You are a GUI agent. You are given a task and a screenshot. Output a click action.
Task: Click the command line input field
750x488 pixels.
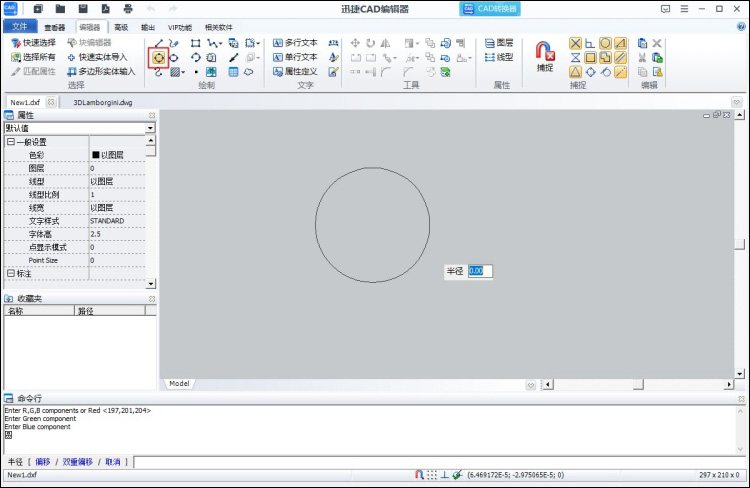tap(439, 462)
